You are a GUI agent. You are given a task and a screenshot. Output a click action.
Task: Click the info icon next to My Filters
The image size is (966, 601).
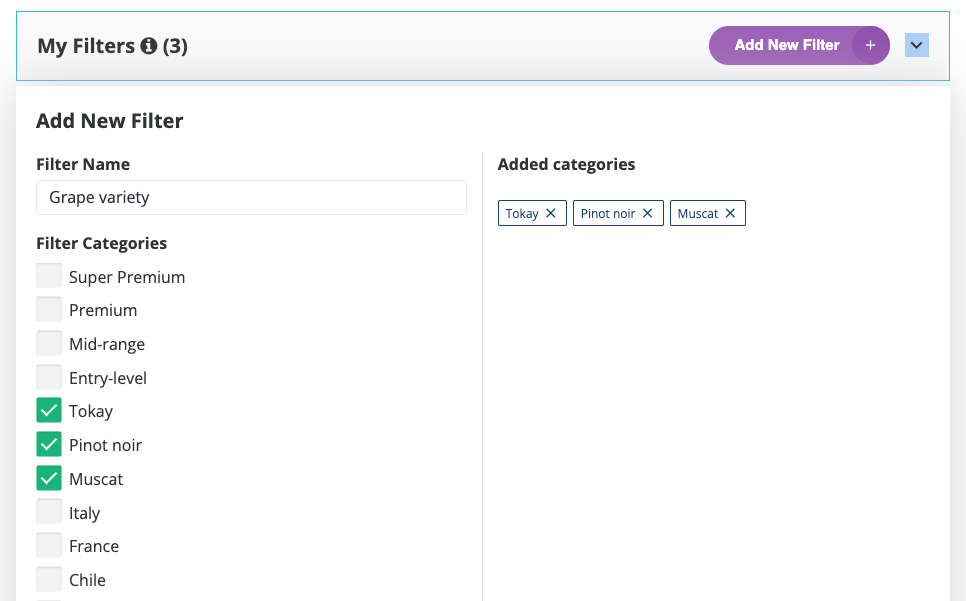point(148,46)
